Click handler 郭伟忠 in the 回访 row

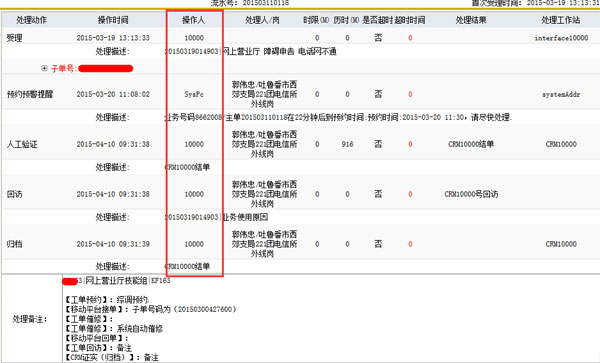coord(264,194)
